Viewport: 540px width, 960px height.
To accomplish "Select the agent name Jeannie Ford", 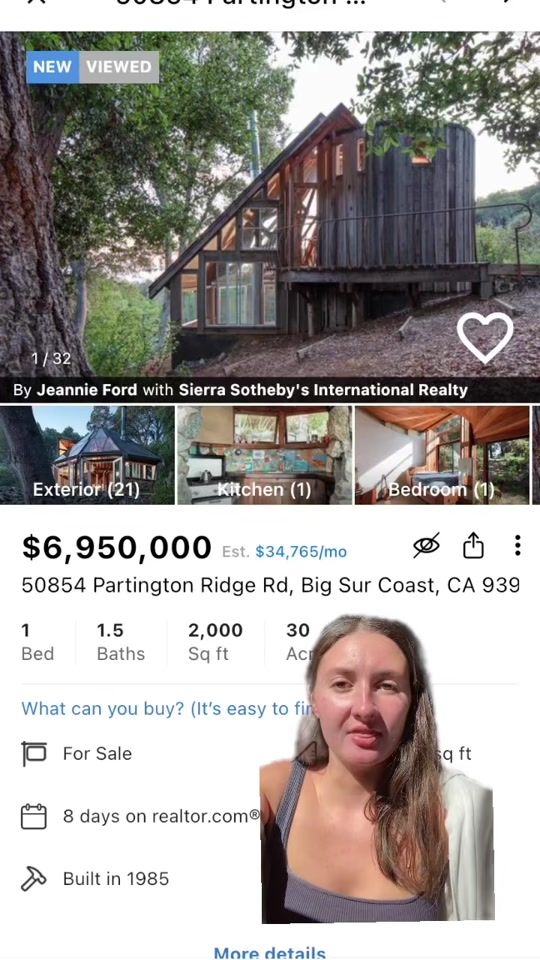I will pyautogui.click(x=87, y=390).
